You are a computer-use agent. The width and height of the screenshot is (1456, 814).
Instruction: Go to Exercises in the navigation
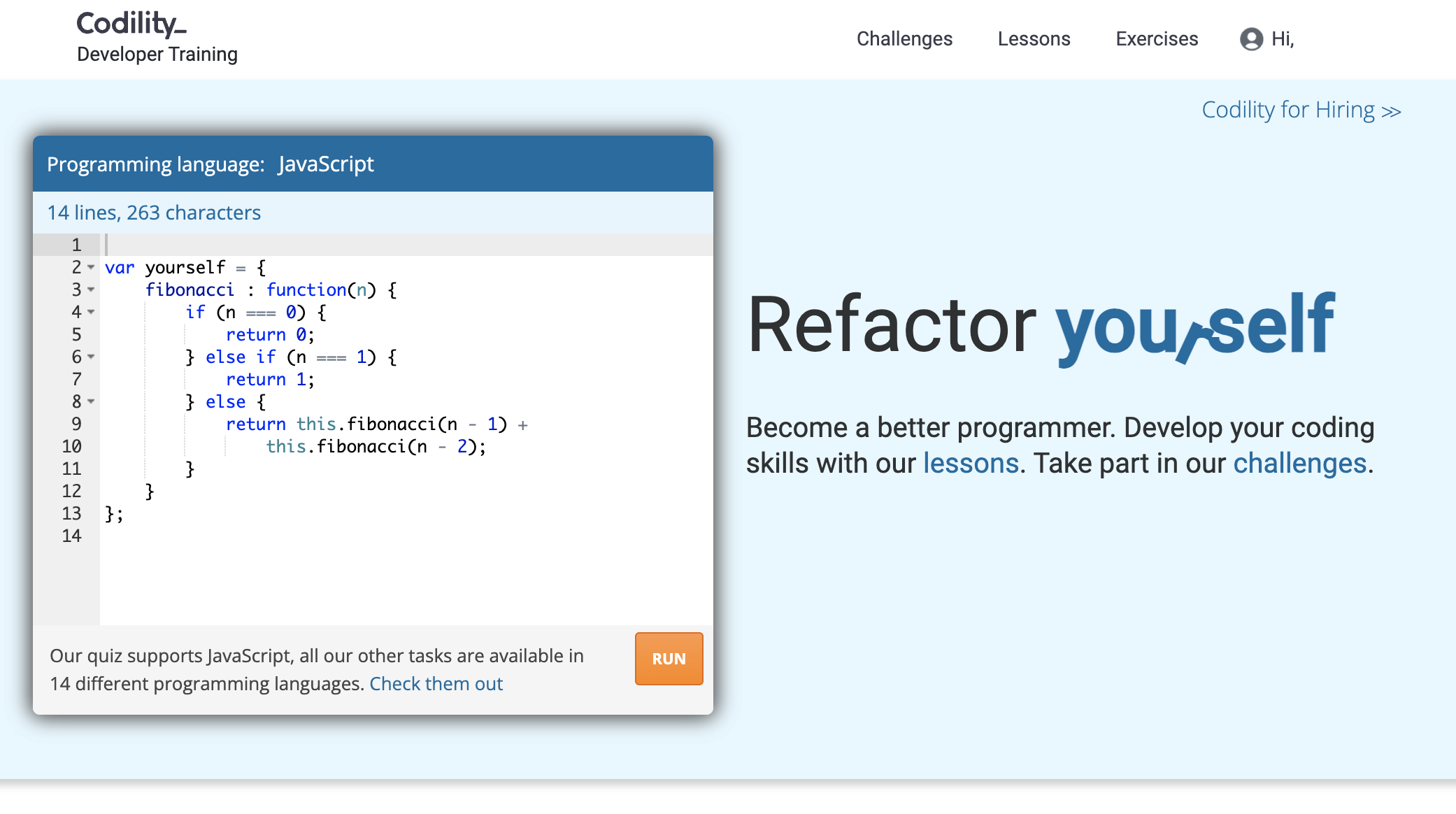click(1157, 39)
